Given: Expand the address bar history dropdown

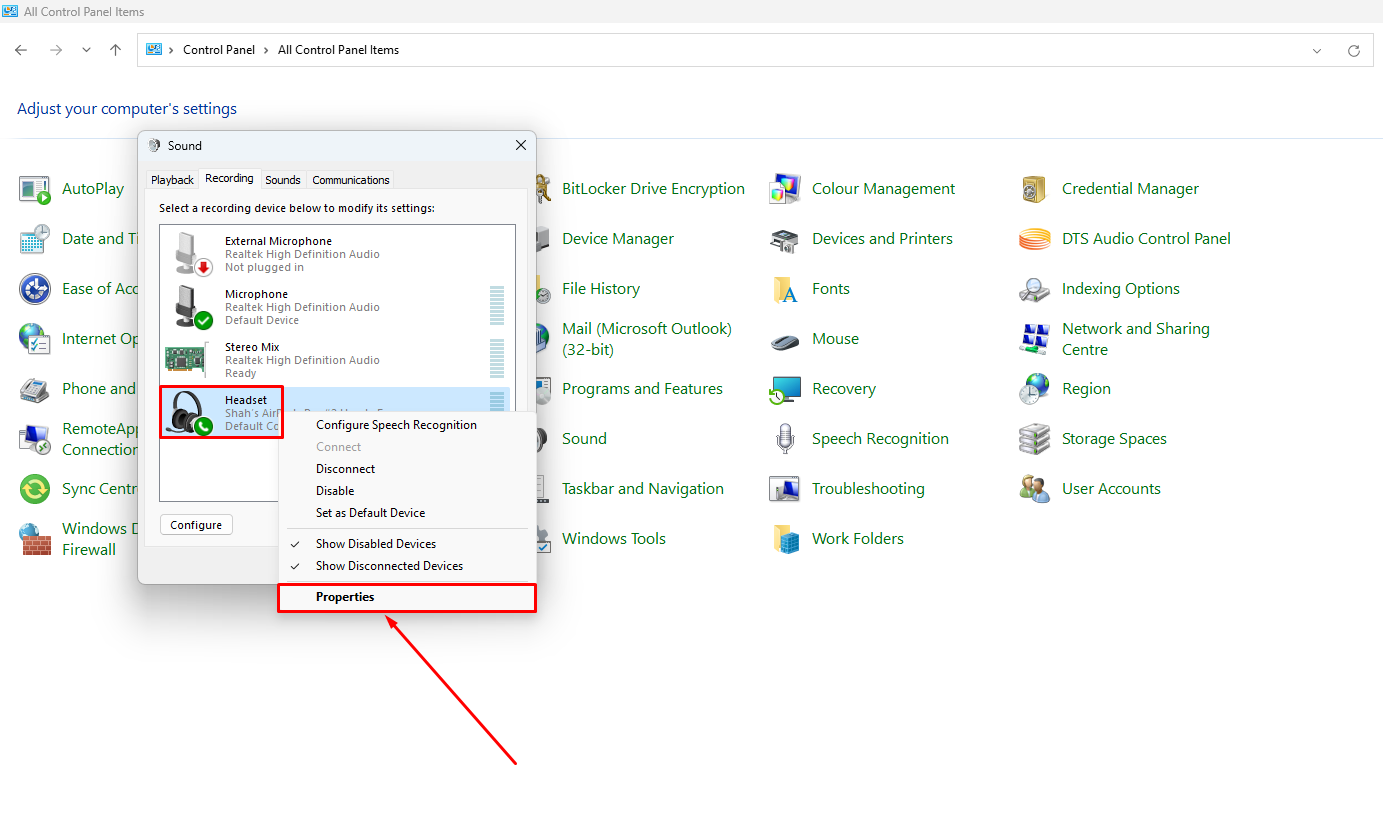Looking at the screenshot, I should [1317, 50].
